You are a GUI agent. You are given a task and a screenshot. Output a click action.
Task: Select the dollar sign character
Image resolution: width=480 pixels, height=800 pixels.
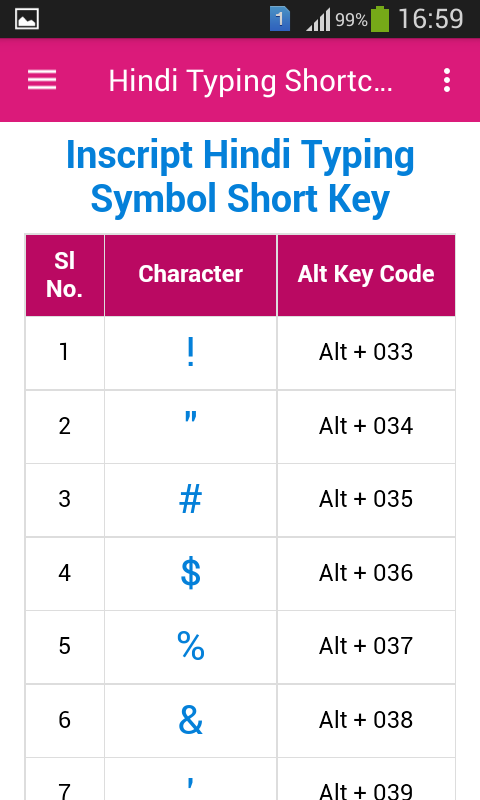[191, 573]
